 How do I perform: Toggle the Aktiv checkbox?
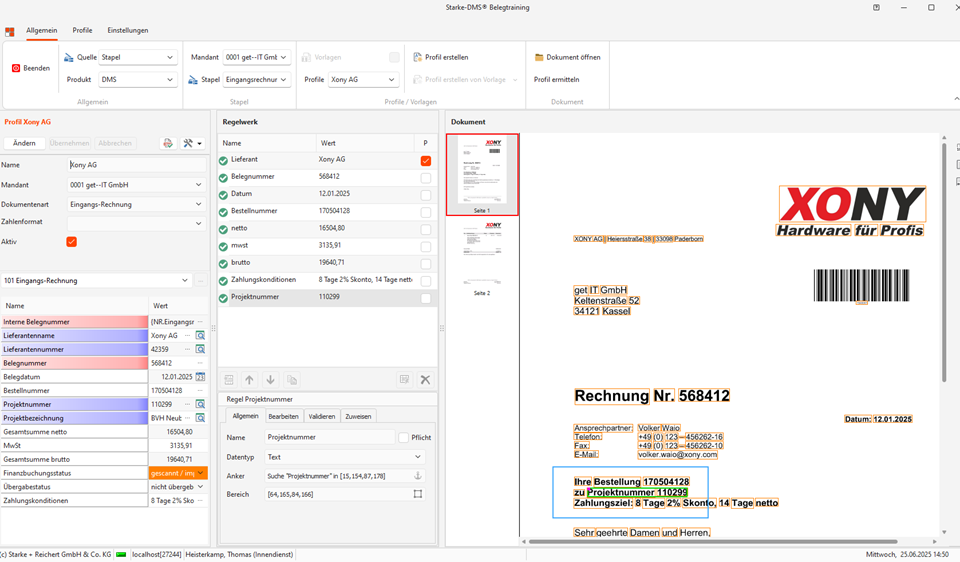coord(72,242)
